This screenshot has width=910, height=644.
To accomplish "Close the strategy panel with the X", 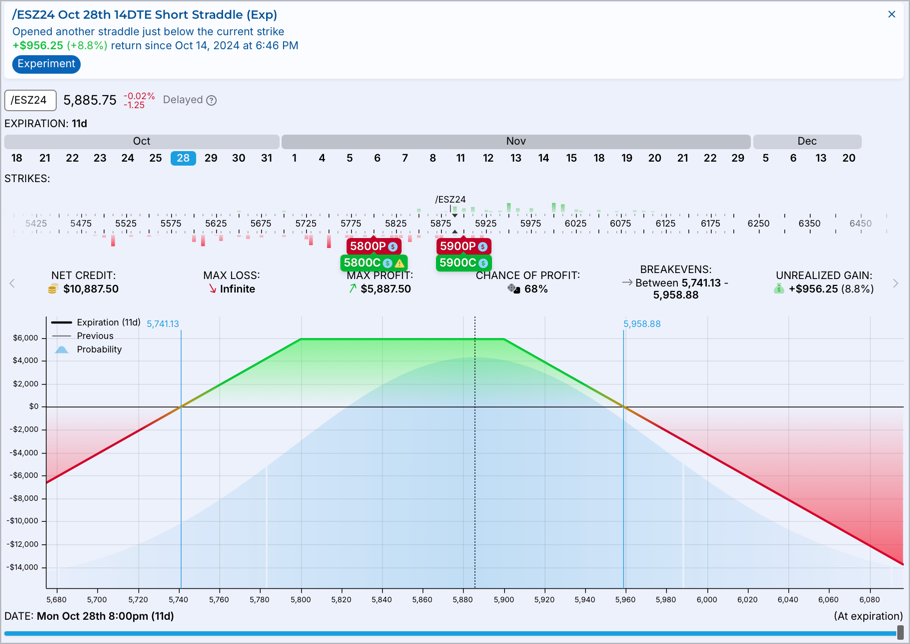I will pos(891,15).
